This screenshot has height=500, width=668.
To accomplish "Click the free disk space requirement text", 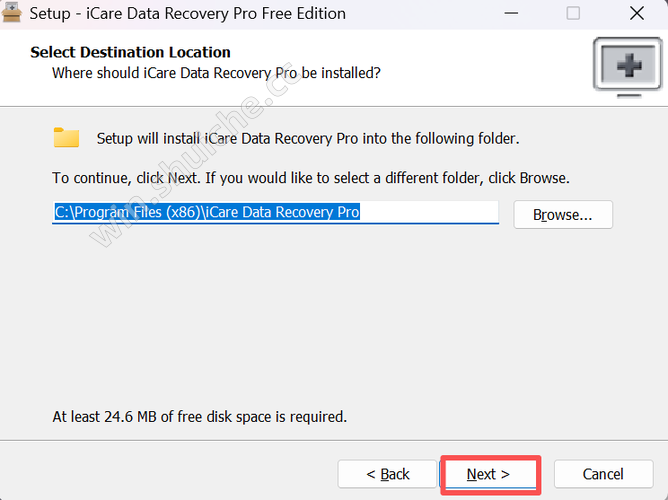I will pyautogui.click(x=200, y=416).
